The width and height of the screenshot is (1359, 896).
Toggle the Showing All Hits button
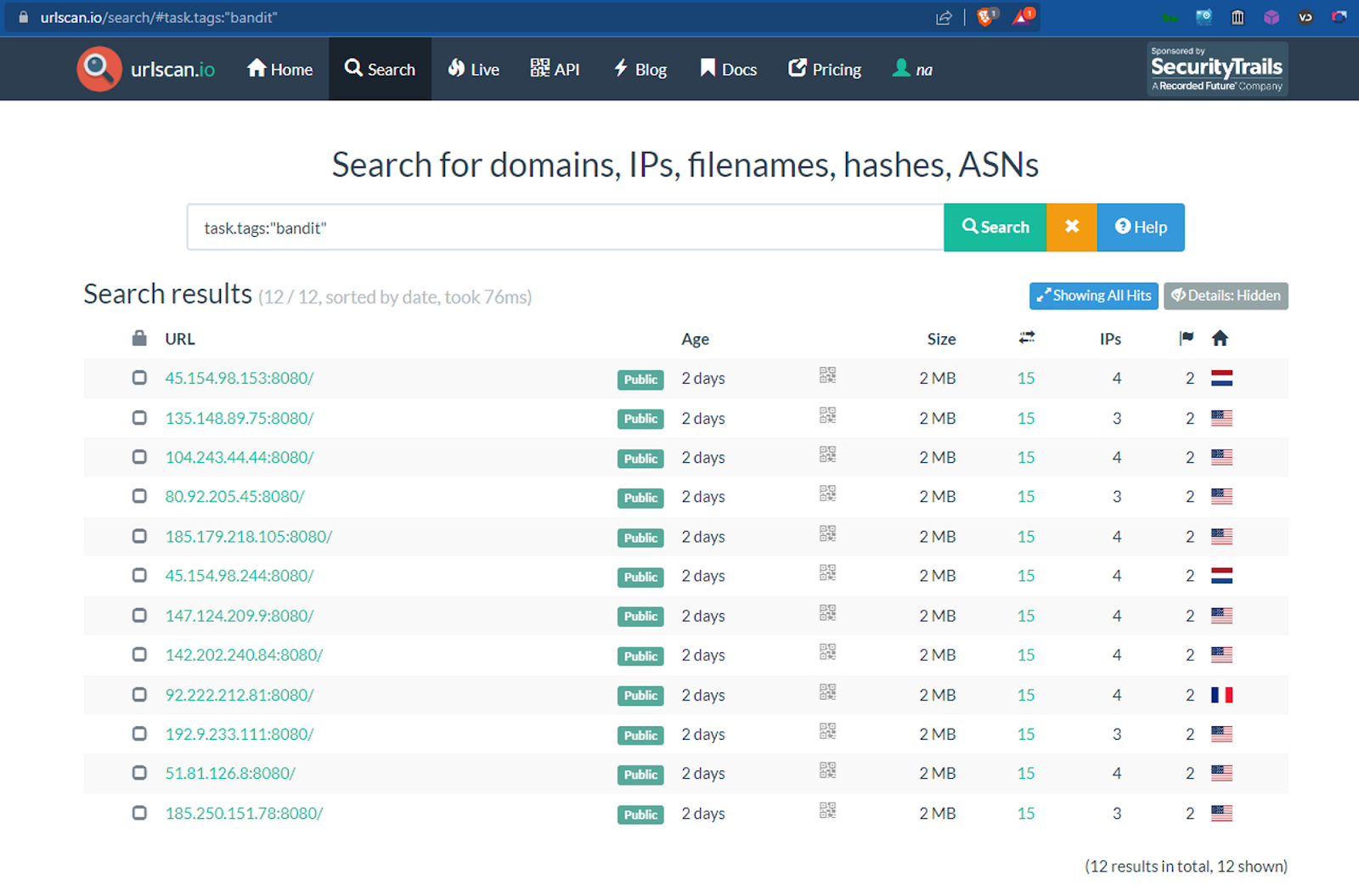coord(1093,296)
